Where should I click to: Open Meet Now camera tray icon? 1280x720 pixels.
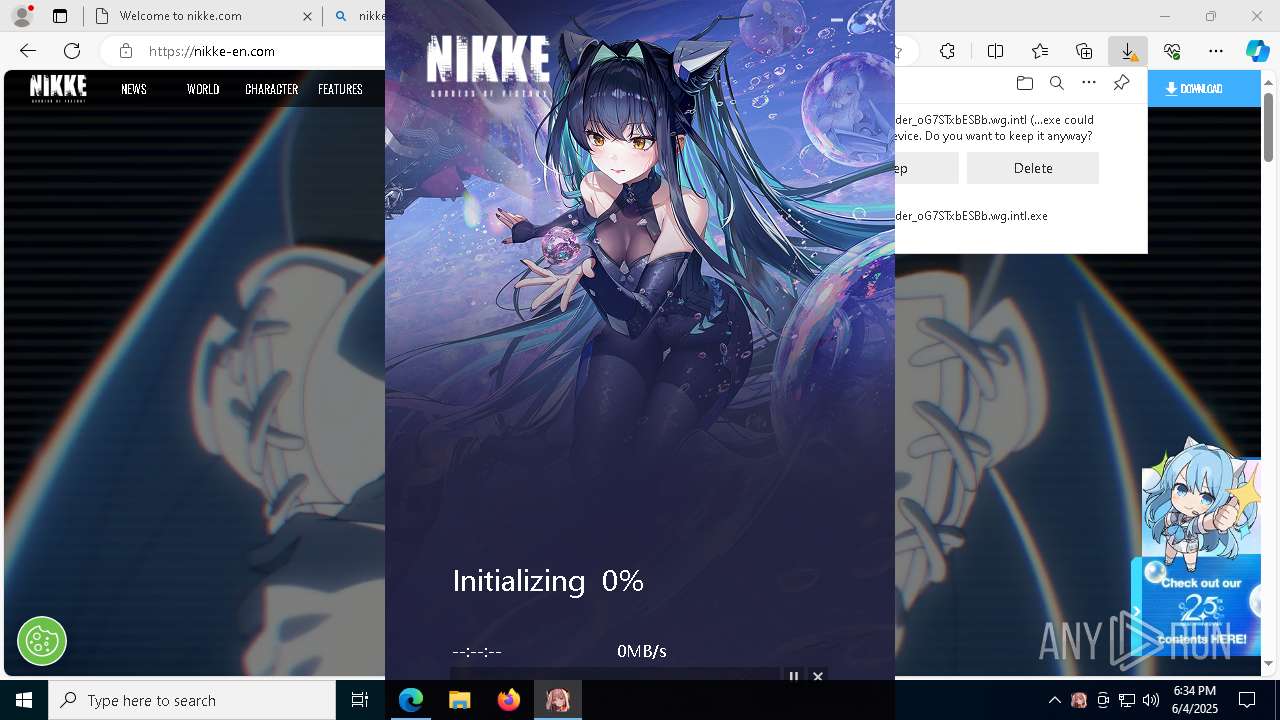pyautogui.click(x=1103, y=700)
